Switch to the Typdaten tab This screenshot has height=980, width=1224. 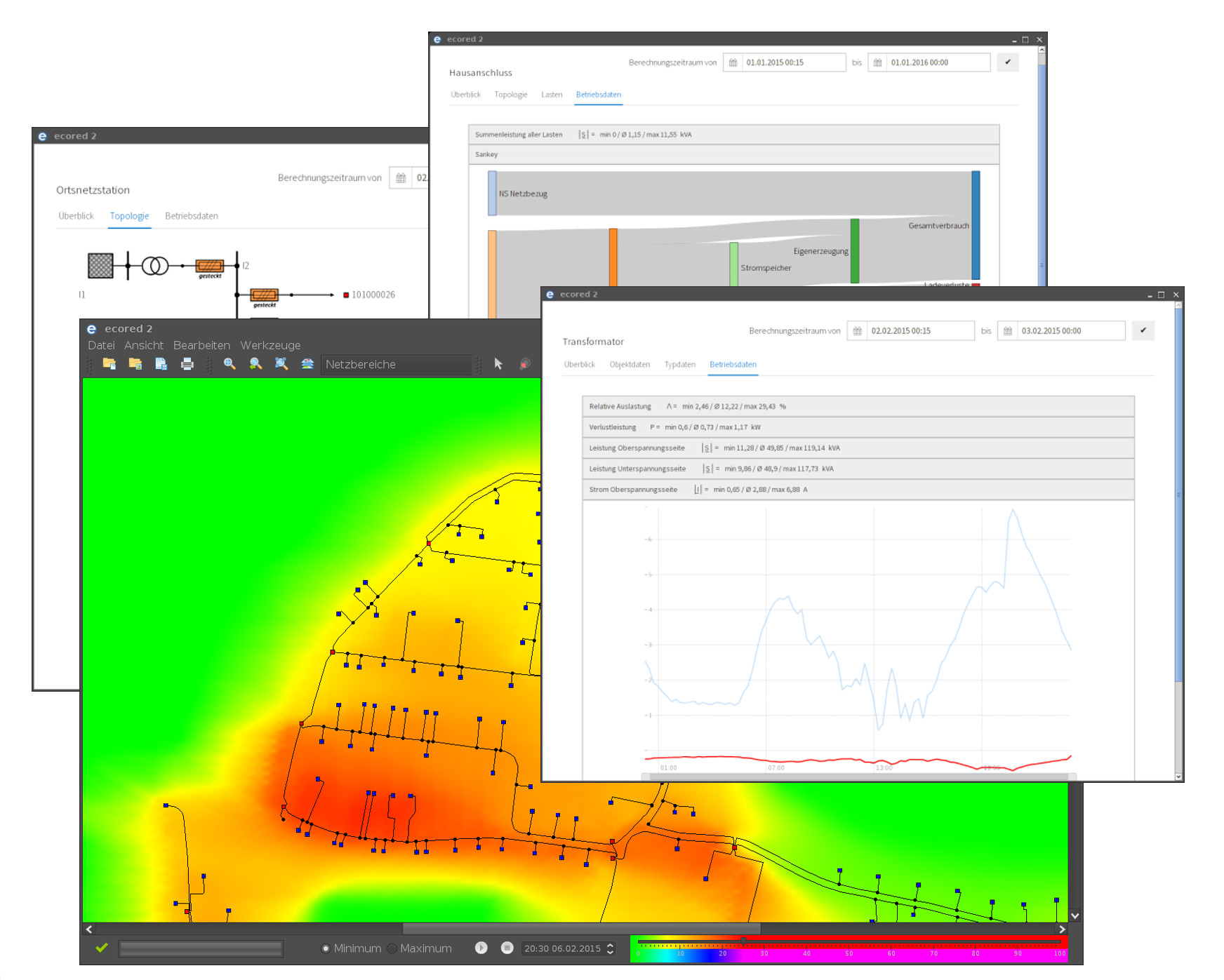click(679, 365)
